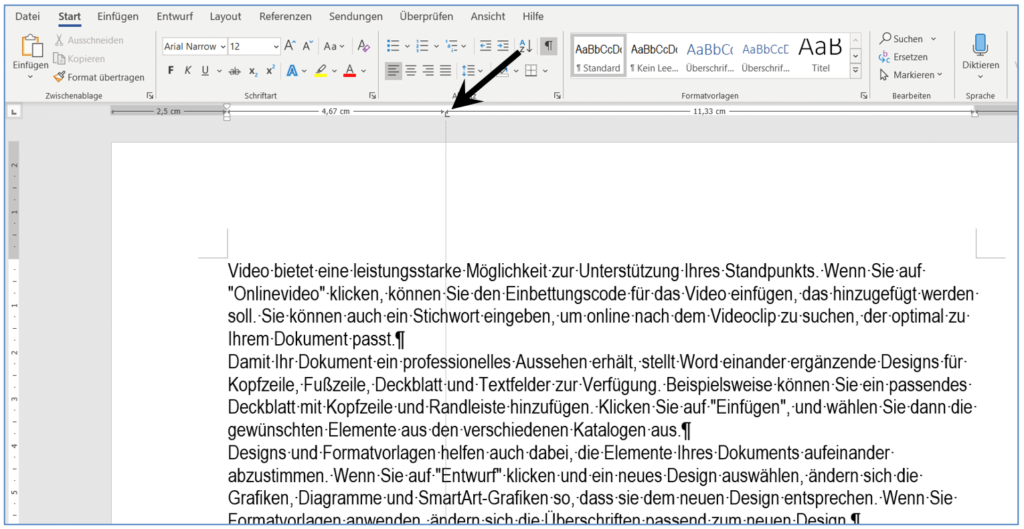Screen dimensions: 1024x529
Task: Switch to Ansicht tab
Action: (x=487, y=16)
